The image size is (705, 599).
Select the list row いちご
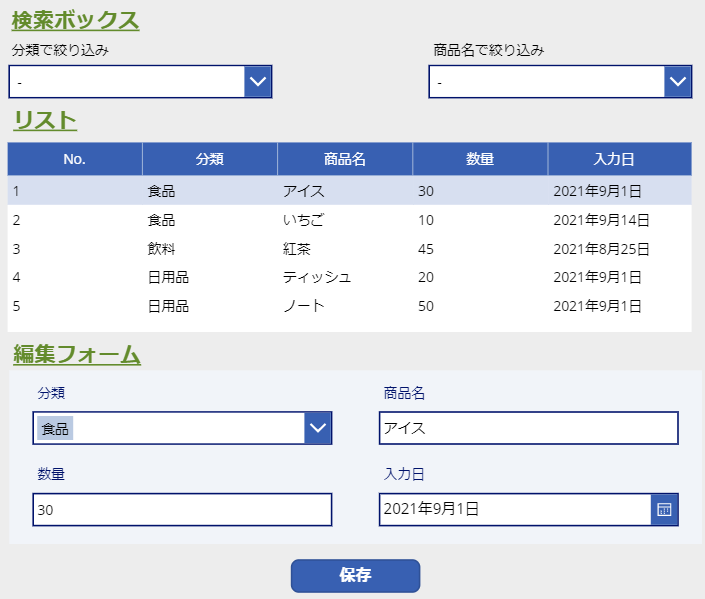pyautogui.click(x=349, y=220)
